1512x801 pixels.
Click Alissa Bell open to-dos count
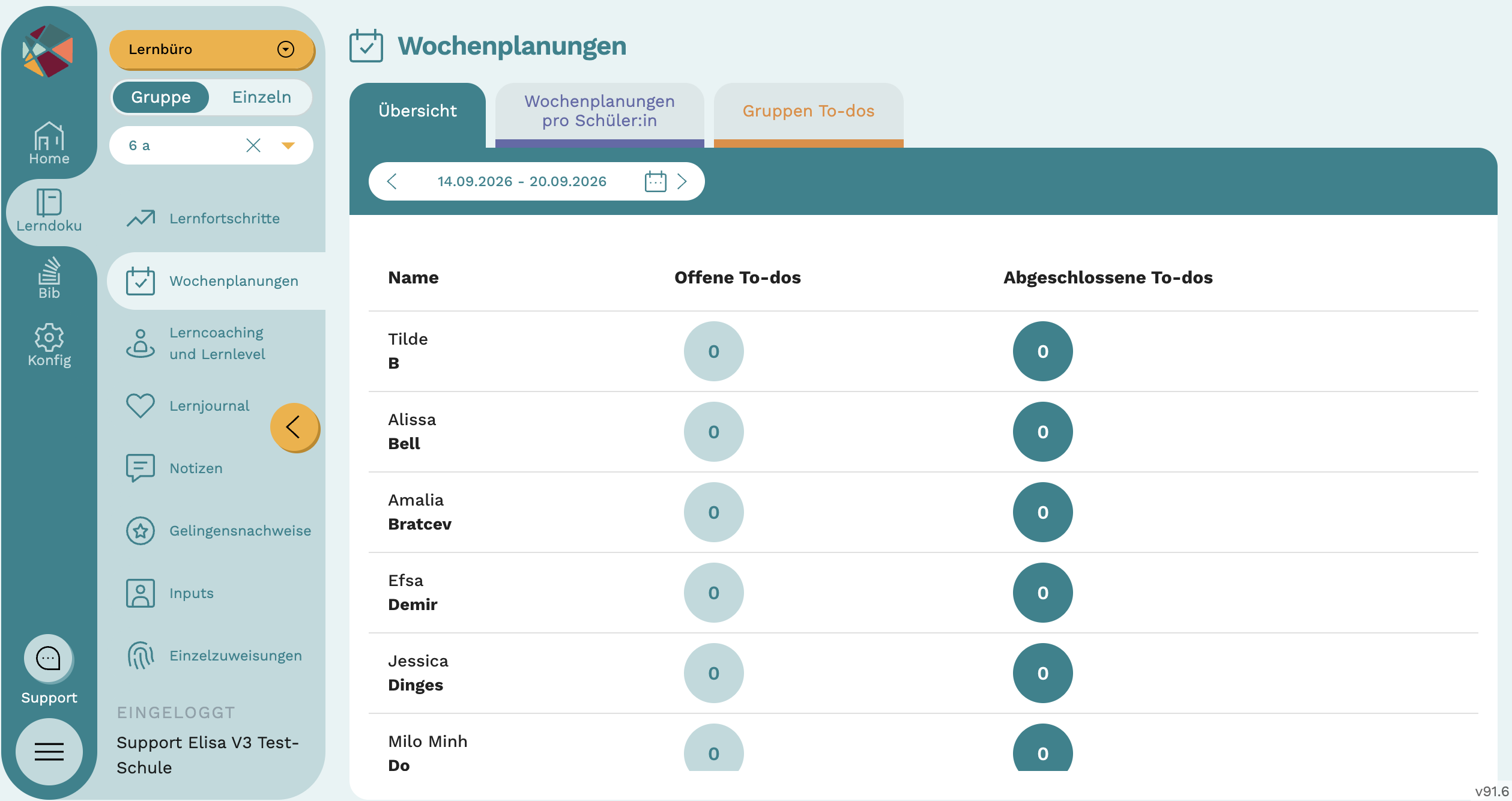point(713,432)
